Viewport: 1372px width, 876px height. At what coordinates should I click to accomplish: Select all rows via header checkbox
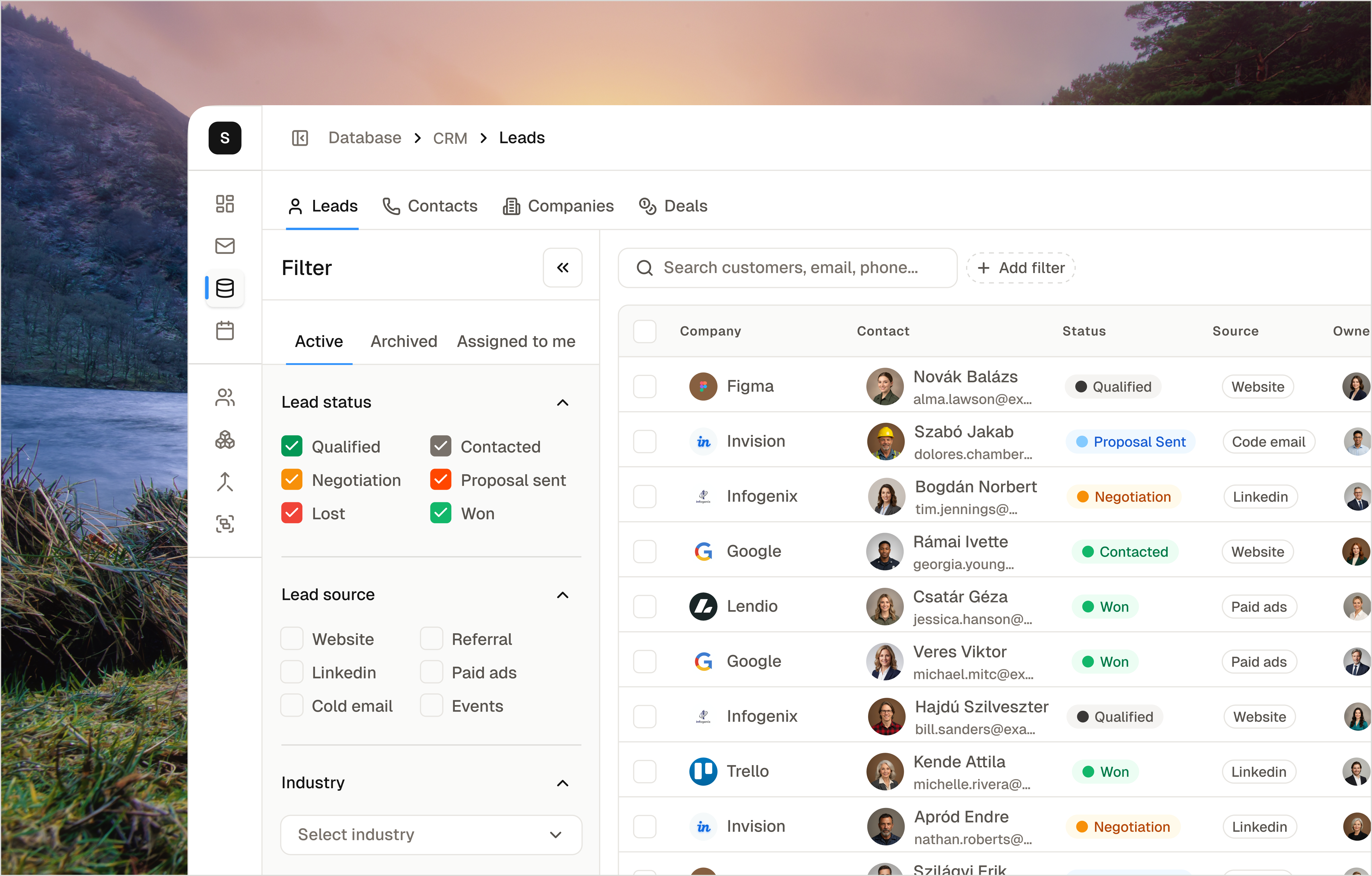pos(644,331)
